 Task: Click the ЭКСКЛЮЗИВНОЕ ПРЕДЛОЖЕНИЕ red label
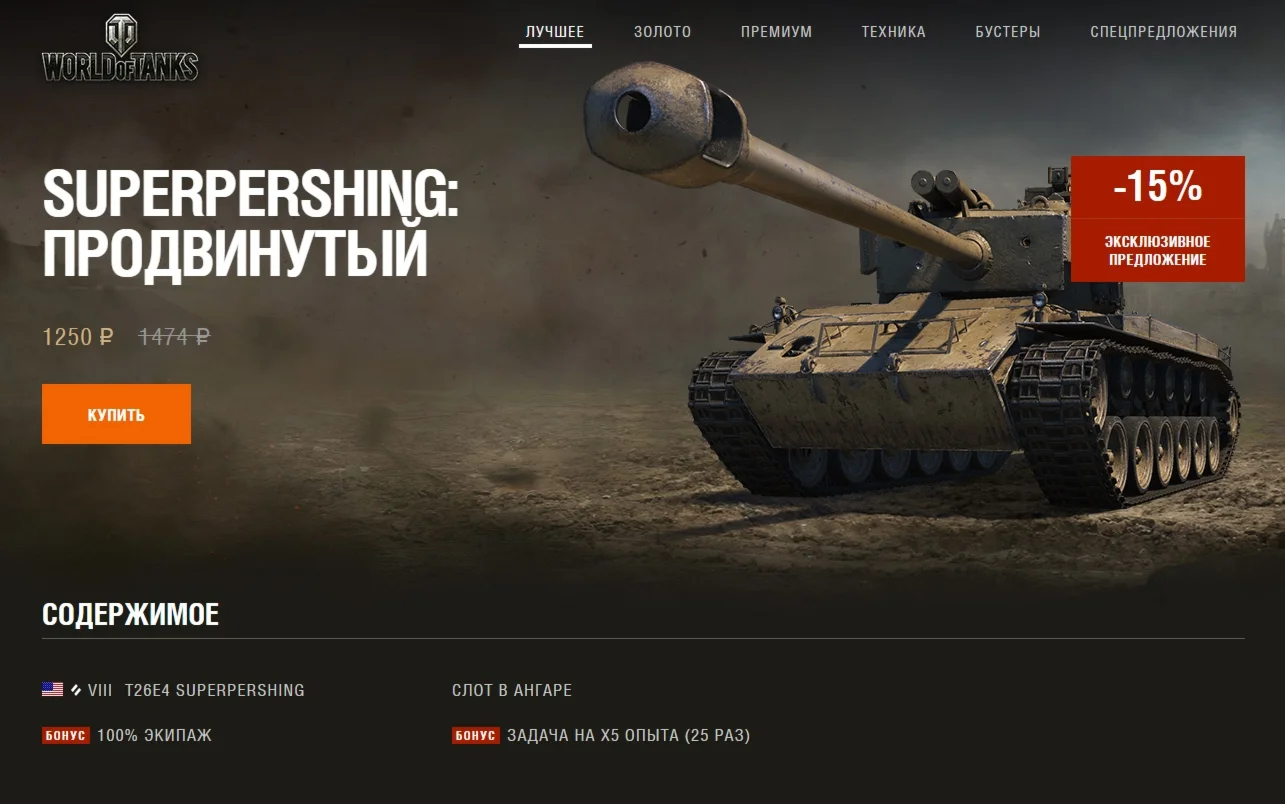pos(1158,251)
